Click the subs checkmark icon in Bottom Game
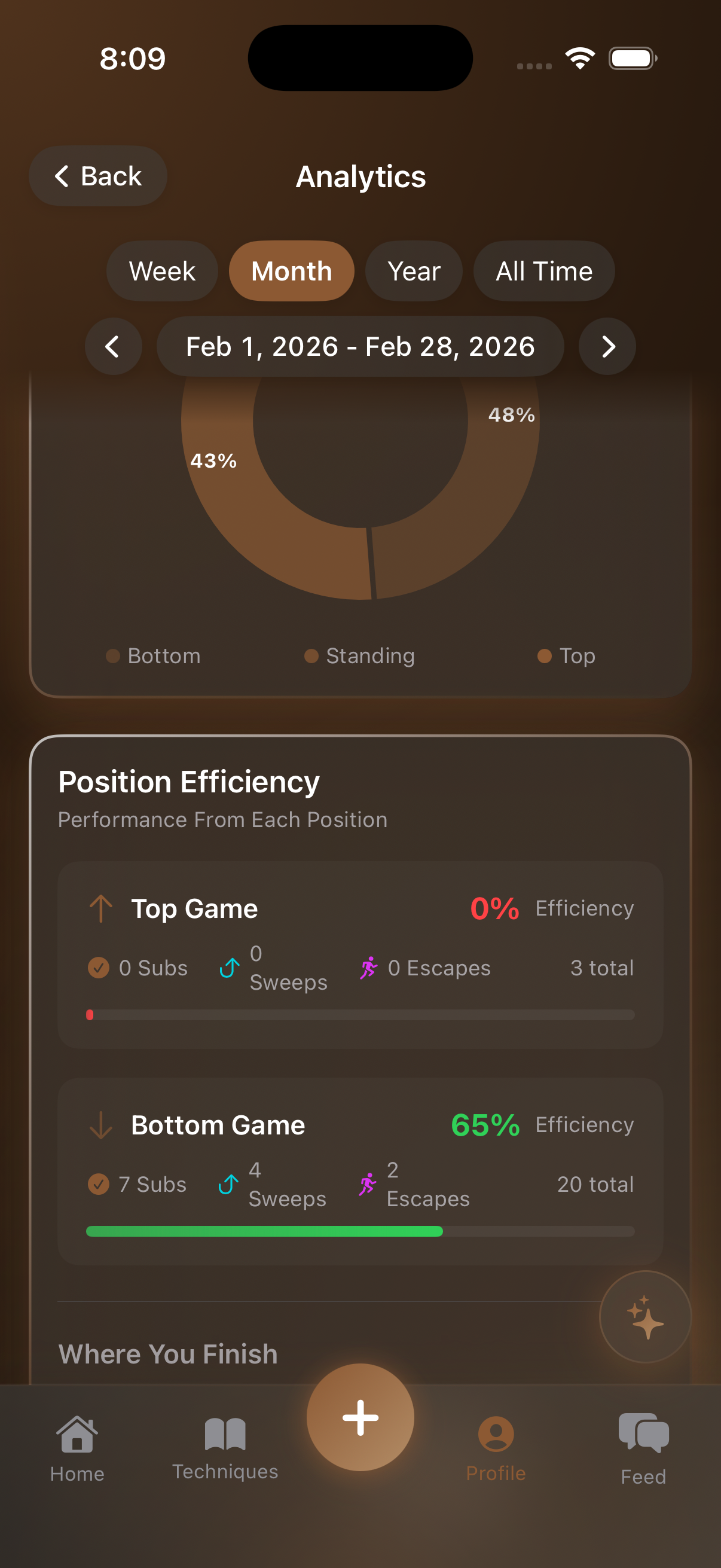The height and width of the screenshot is (1568, 721). coord(98,1183)
